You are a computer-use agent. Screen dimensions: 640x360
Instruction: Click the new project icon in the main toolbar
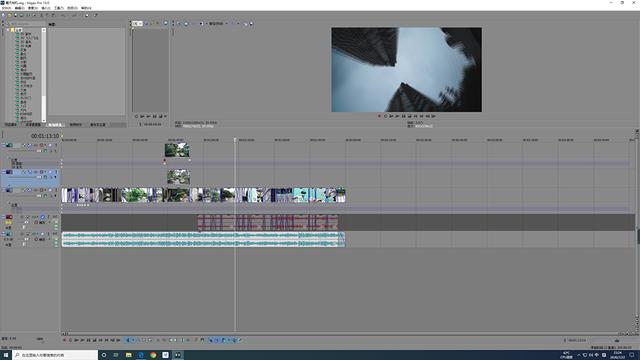point(3,15)
